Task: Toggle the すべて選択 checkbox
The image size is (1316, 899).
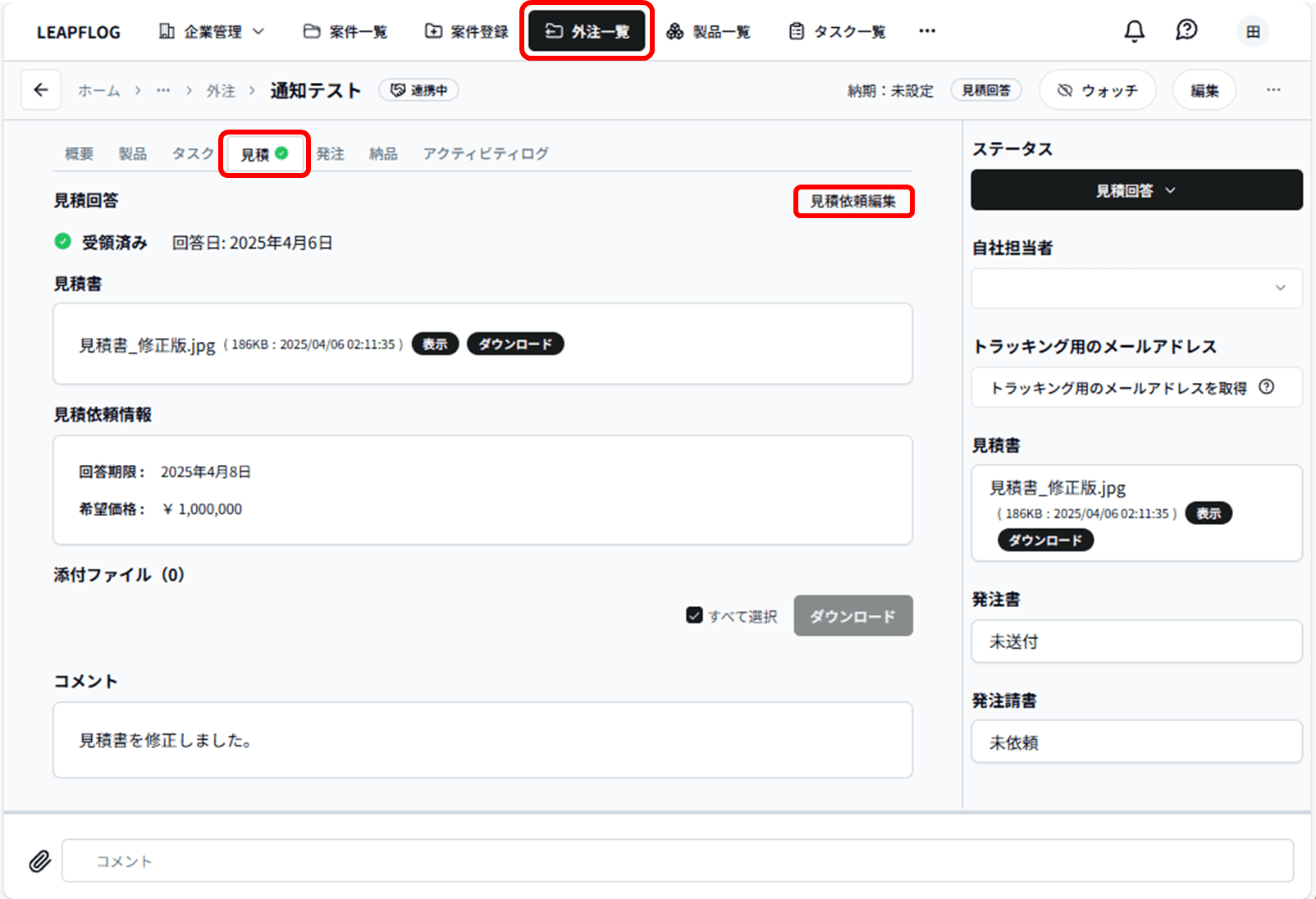Action: click(x=694, y=615)
